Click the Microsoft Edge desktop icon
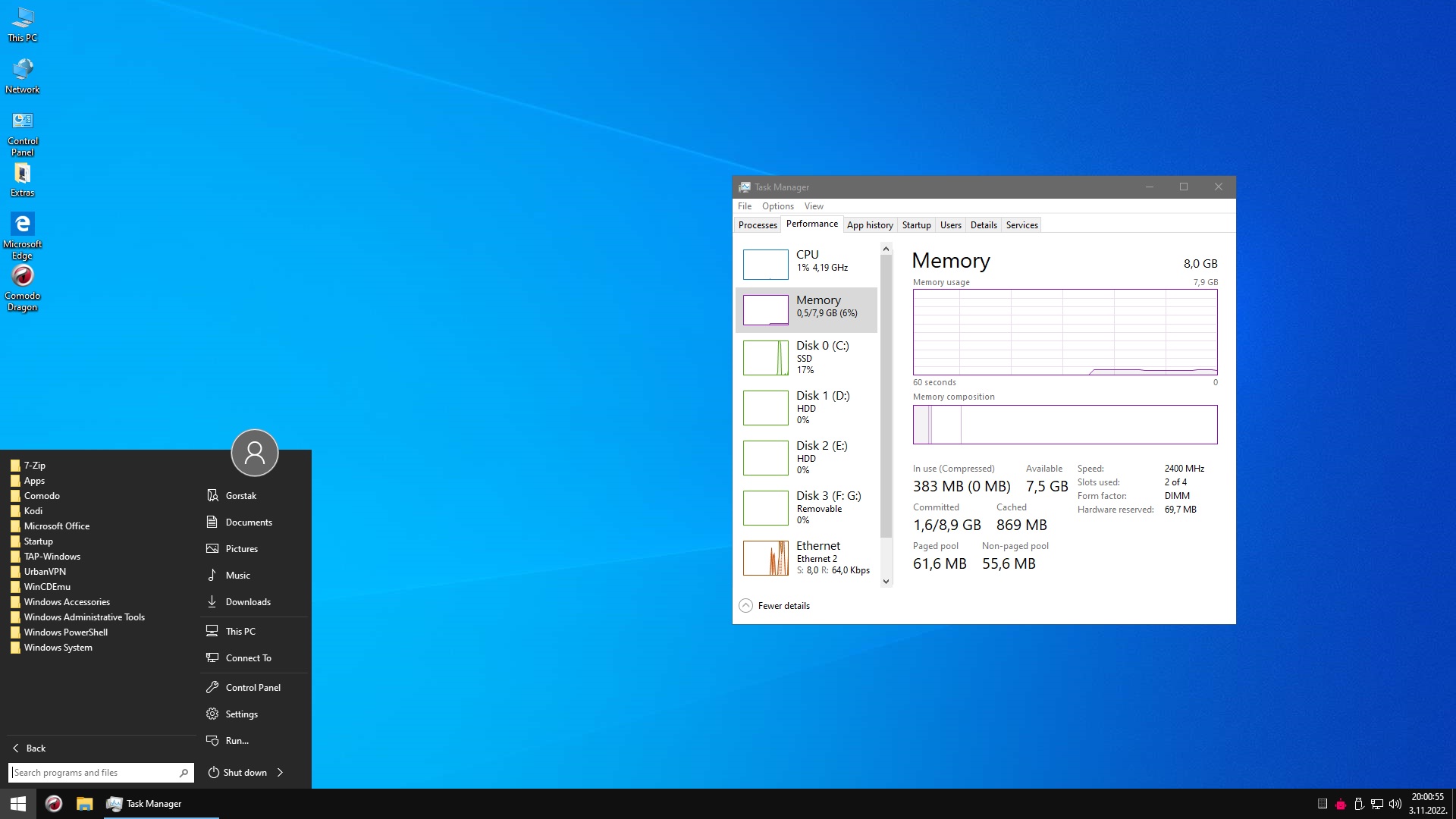This screenshot has width=1456, height=819. pos(23,224)
